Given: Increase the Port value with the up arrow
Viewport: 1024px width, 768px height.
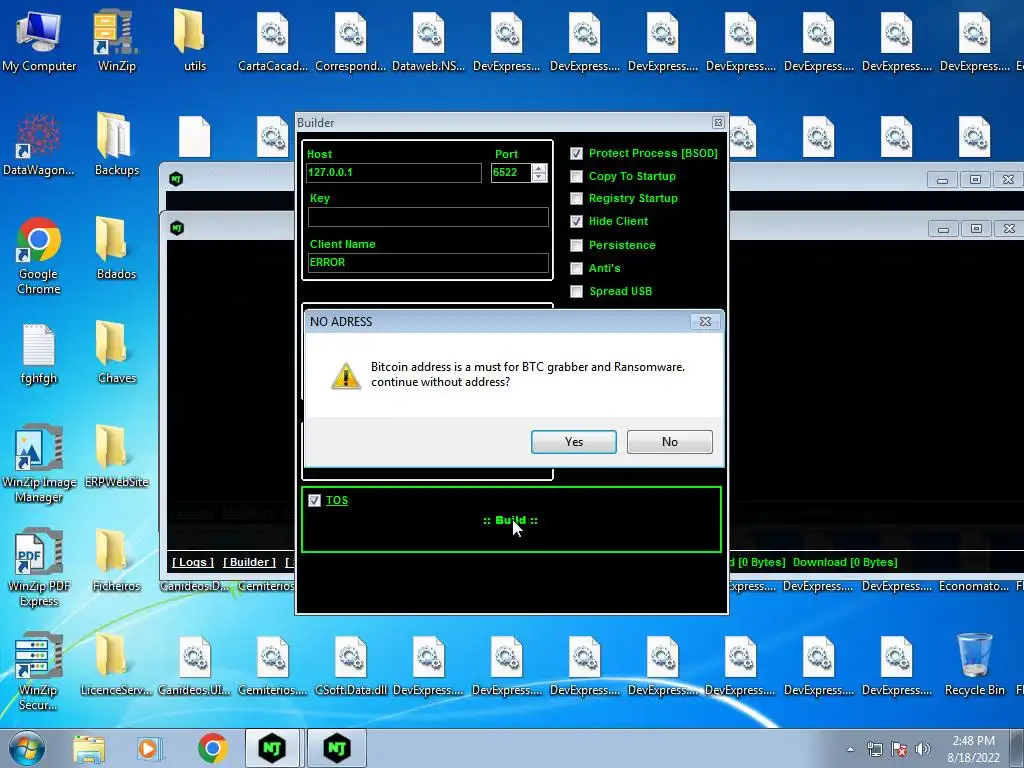Looking at the screenshot, I should coord(539,168).
